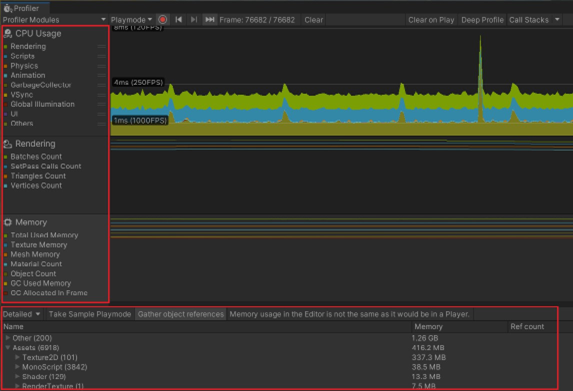Screen dimensions: 573x391
Task: Click the 1ms (1000FPS) chart label
Action: point(140,121)
